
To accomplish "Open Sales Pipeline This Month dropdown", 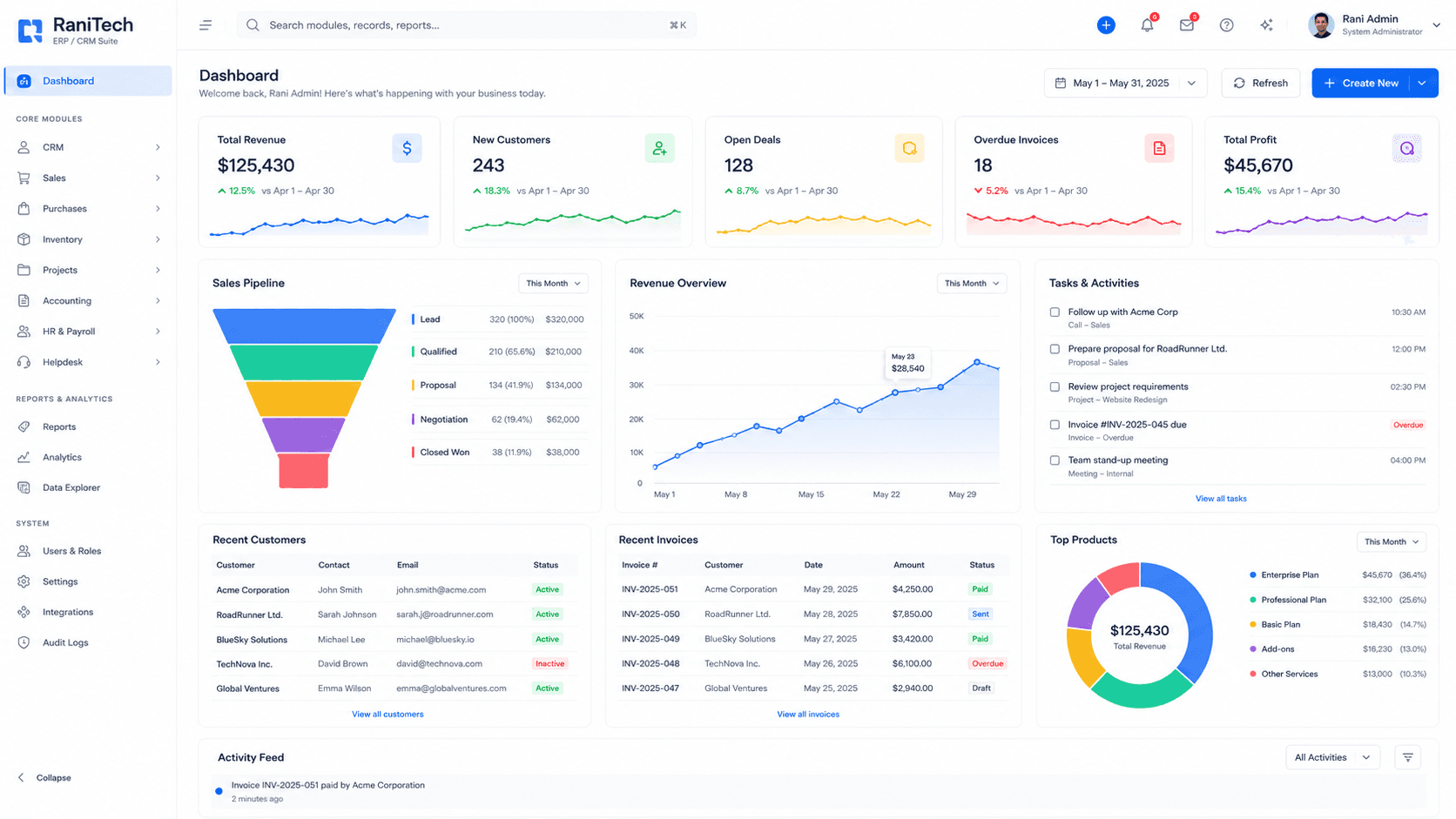I will click(553, 284).
